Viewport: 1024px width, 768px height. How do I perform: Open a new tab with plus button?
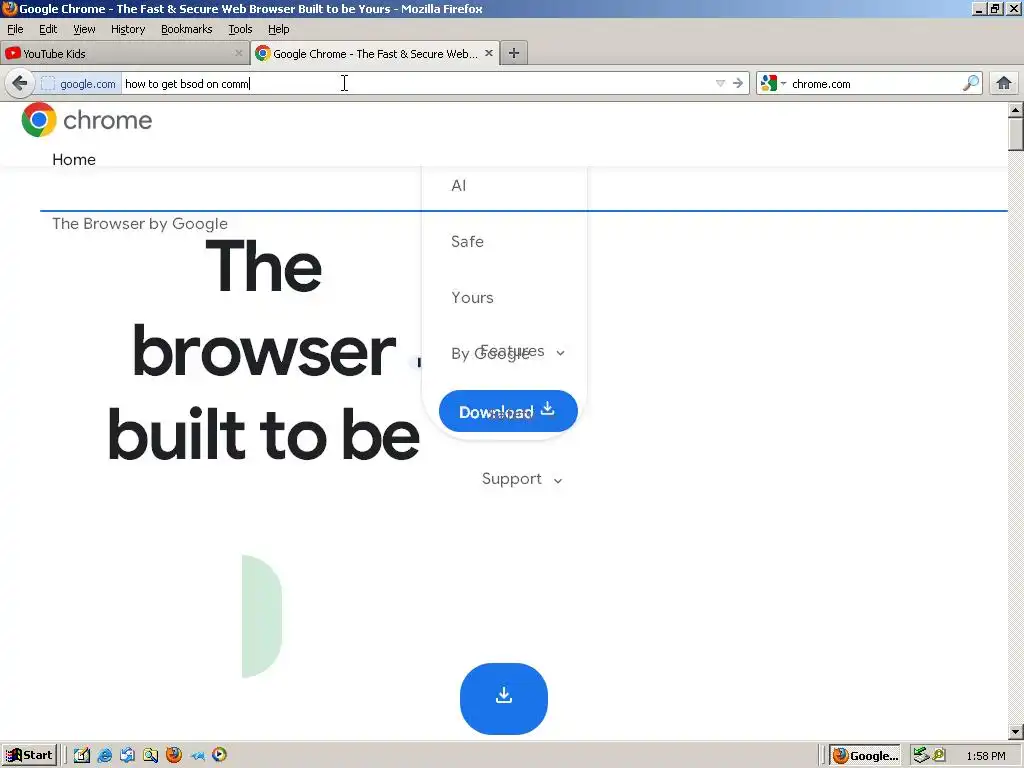(514, 54)
